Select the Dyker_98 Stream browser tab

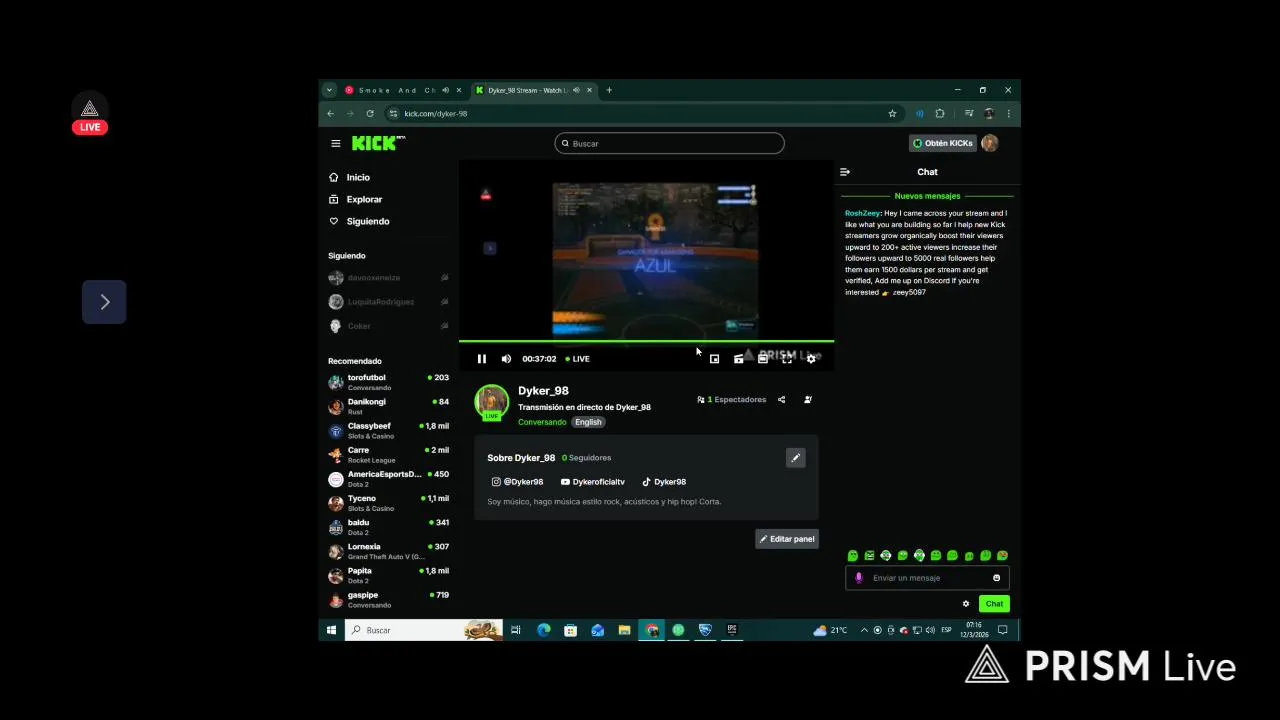[x=534, y=90]
